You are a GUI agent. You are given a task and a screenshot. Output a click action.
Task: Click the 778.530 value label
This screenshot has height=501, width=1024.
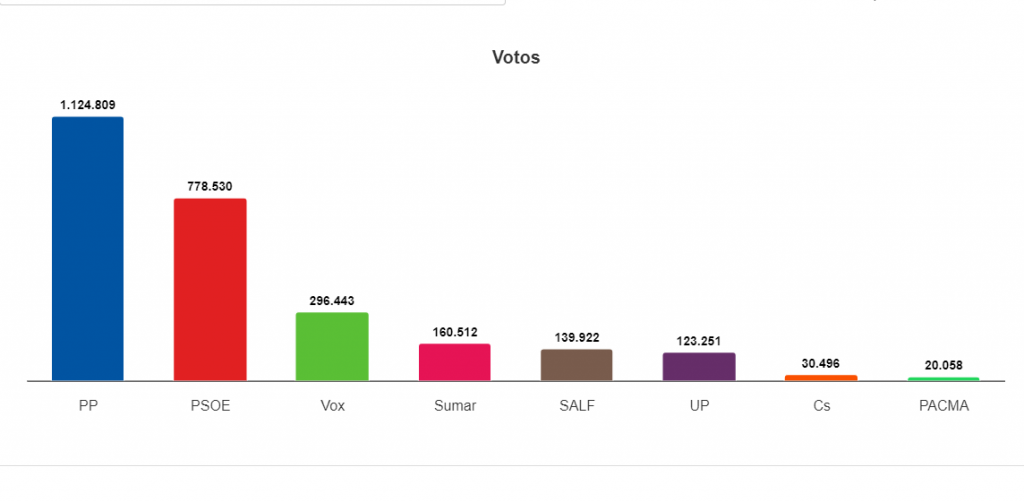click(210, 186)
